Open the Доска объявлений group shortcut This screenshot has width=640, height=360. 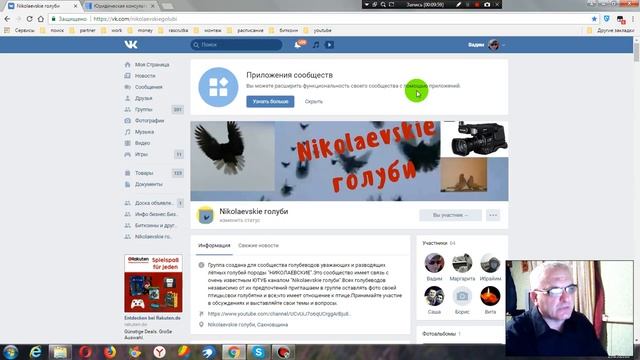pyautogui.click(x=154, y=203)
